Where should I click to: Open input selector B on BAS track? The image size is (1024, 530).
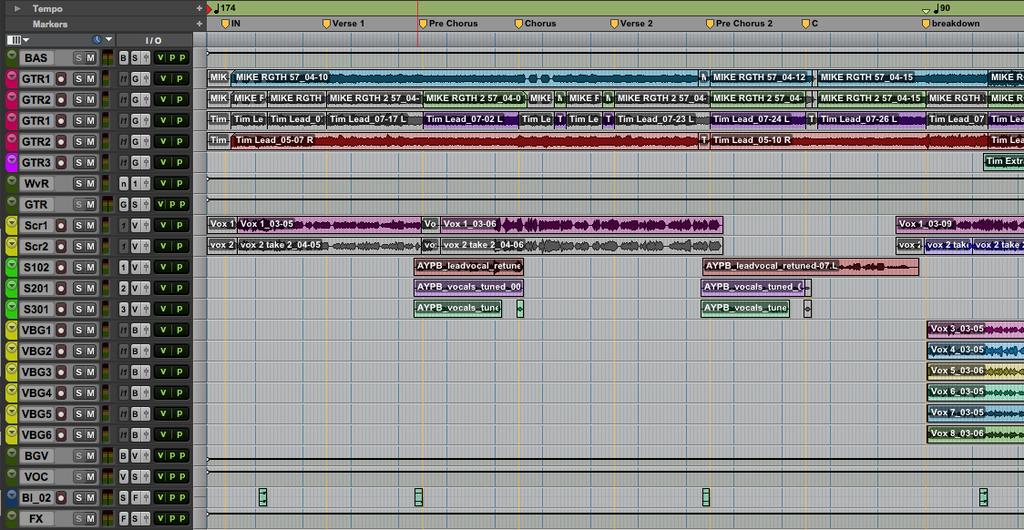pyautogui.click(x=123, y=58)
